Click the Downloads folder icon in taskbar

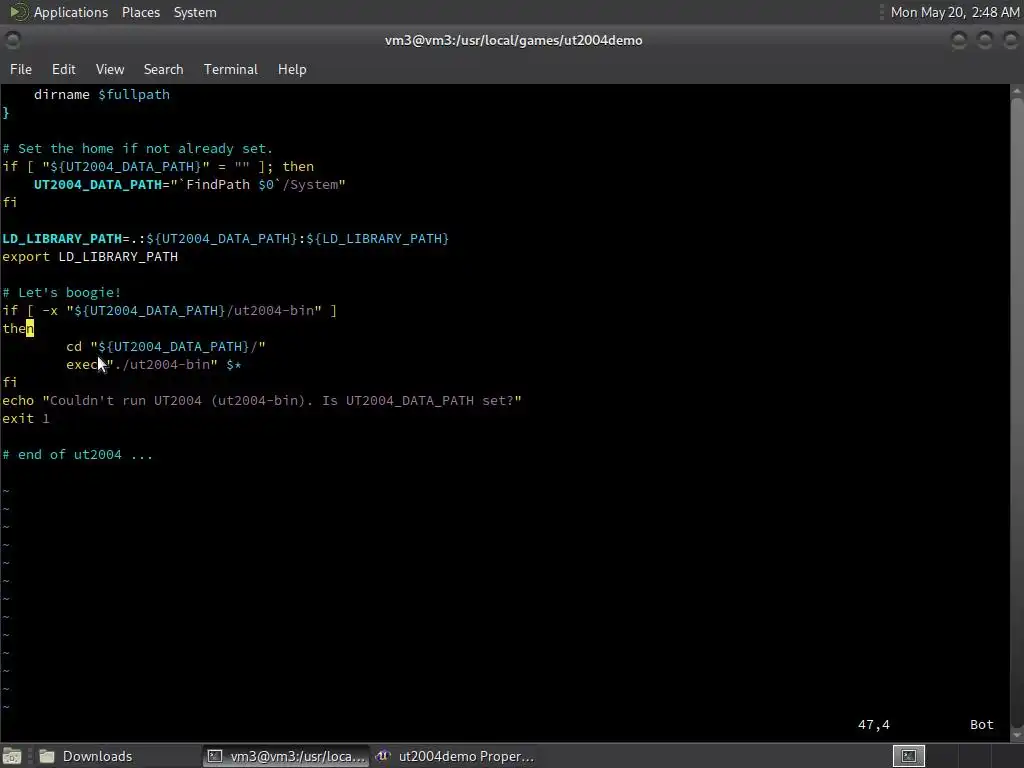point(46,756)
